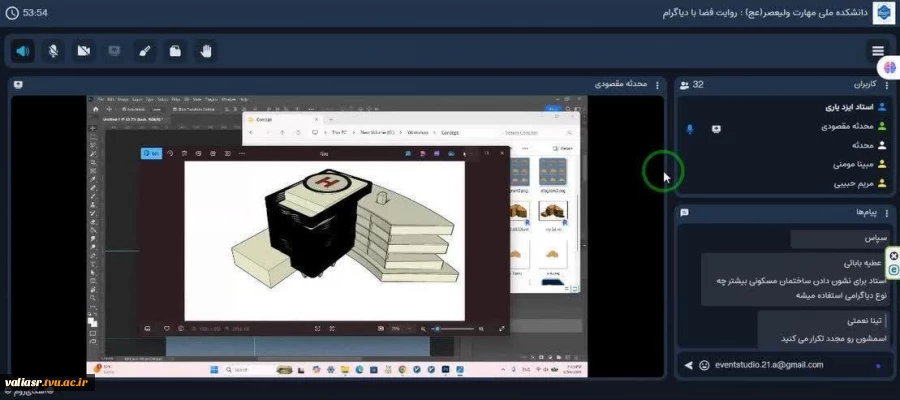Screen dimensions: 900x400
Task: Select user استاد ایزد یاری
Action: click(849, 107)
